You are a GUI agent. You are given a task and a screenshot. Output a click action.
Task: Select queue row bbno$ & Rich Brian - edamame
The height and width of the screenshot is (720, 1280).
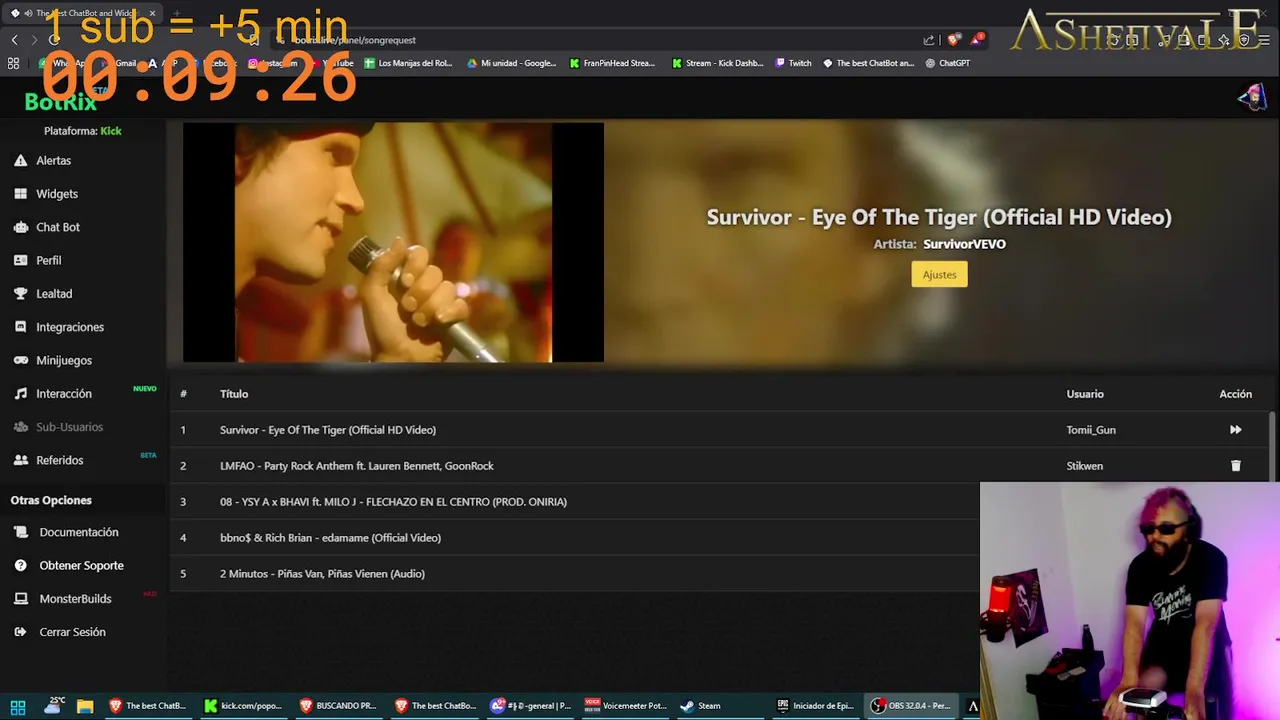coord(575,538)
